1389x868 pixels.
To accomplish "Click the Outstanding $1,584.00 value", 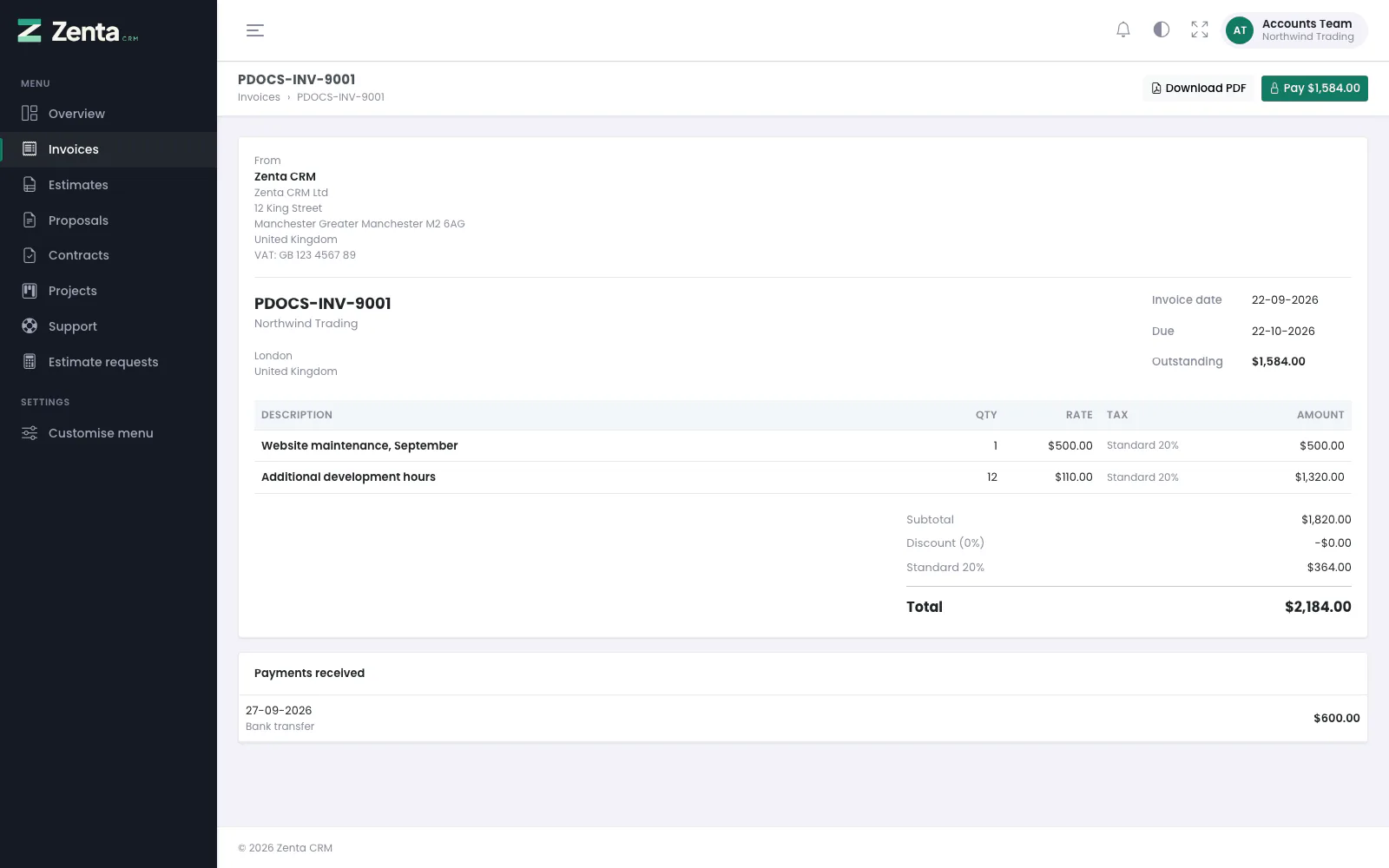I will [1278, 361].
